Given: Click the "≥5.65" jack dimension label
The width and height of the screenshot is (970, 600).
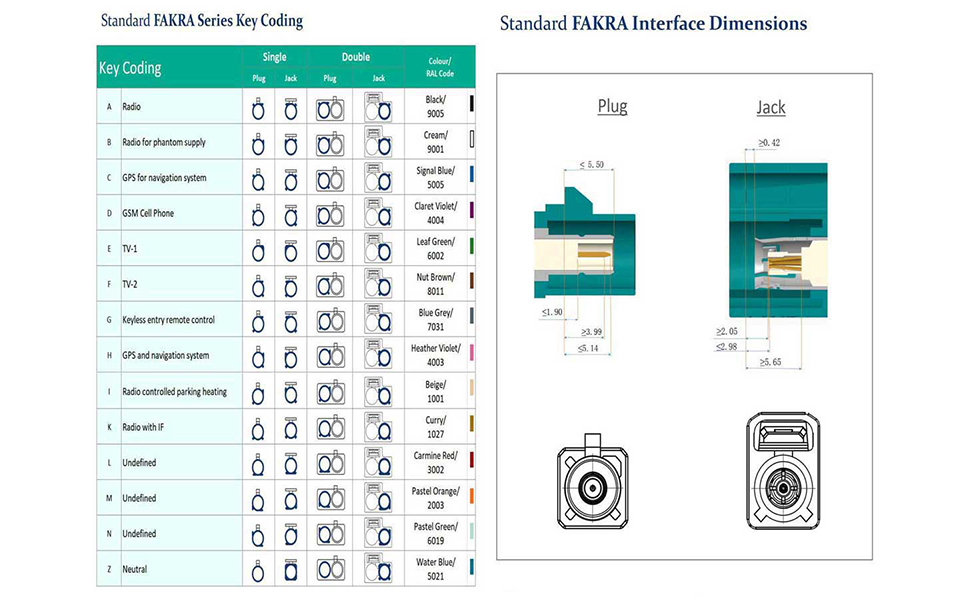Looking at the screenshot, I should (x=771, y=362).
